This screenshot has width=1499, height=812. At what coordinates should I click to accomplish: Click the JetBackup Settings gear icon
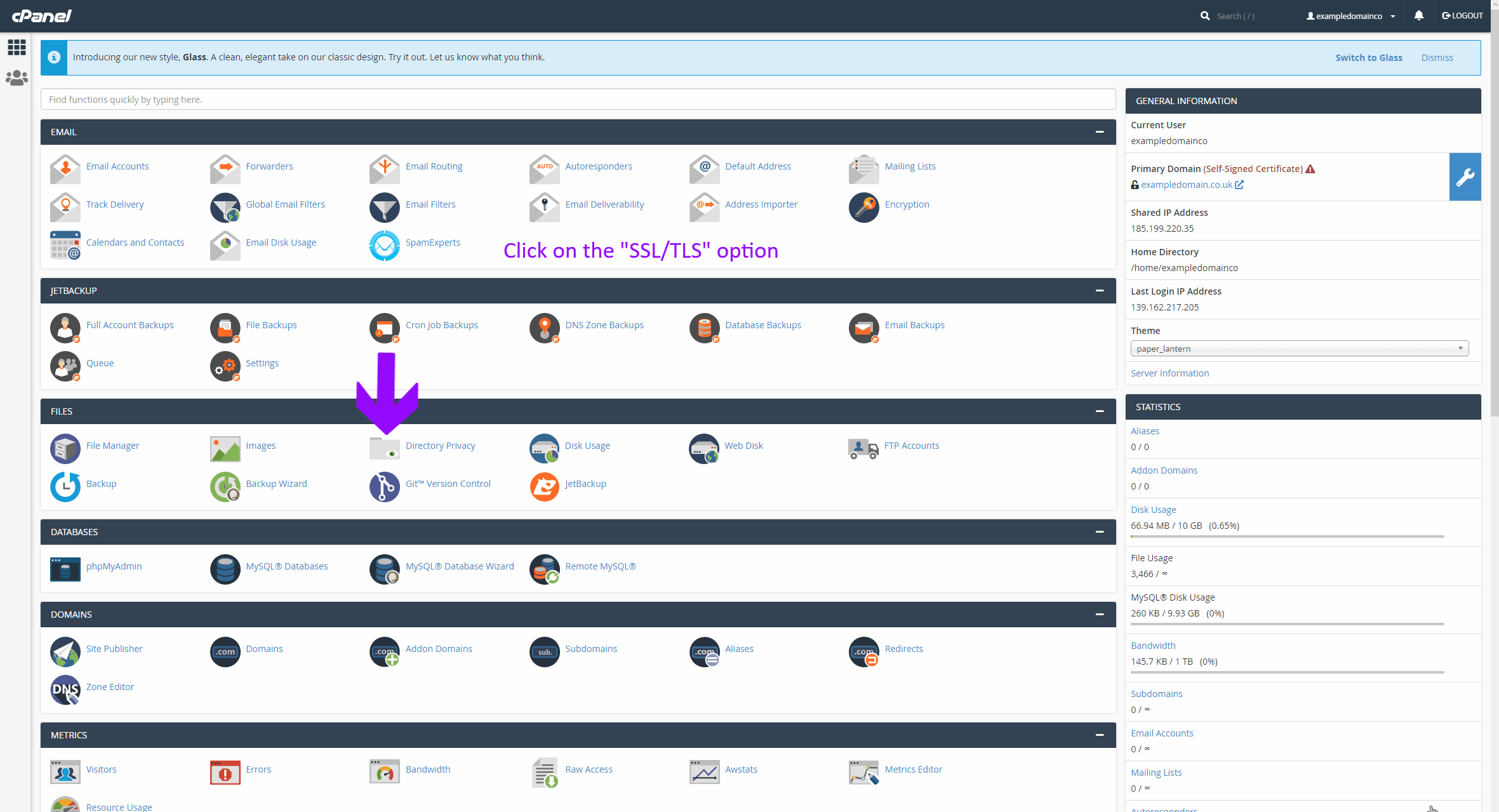point(225,366)
